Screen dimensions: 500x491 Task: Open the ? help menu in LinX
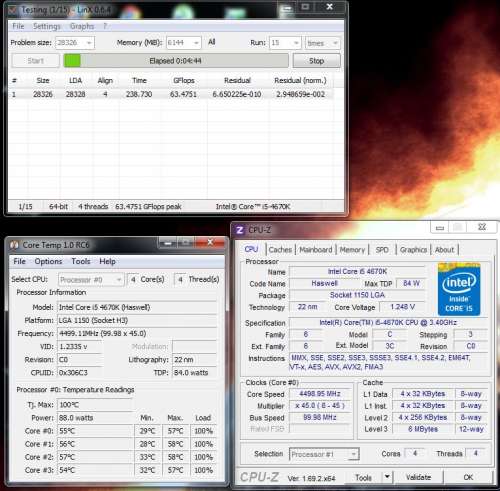coord(105,26)
